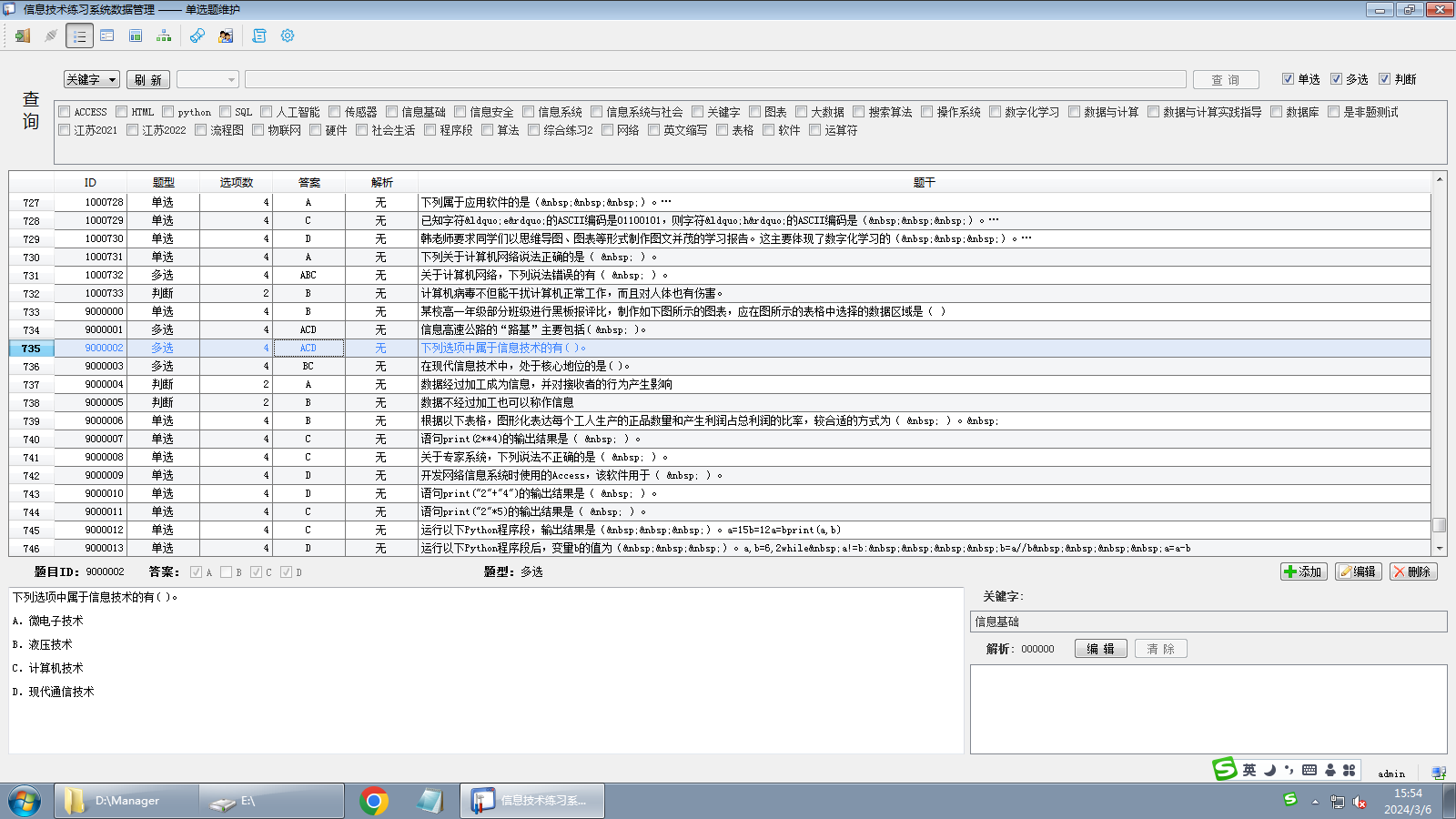Open the user management people icon
Viewport: 1456px width, 819px height.
click(x=226, y=35)
